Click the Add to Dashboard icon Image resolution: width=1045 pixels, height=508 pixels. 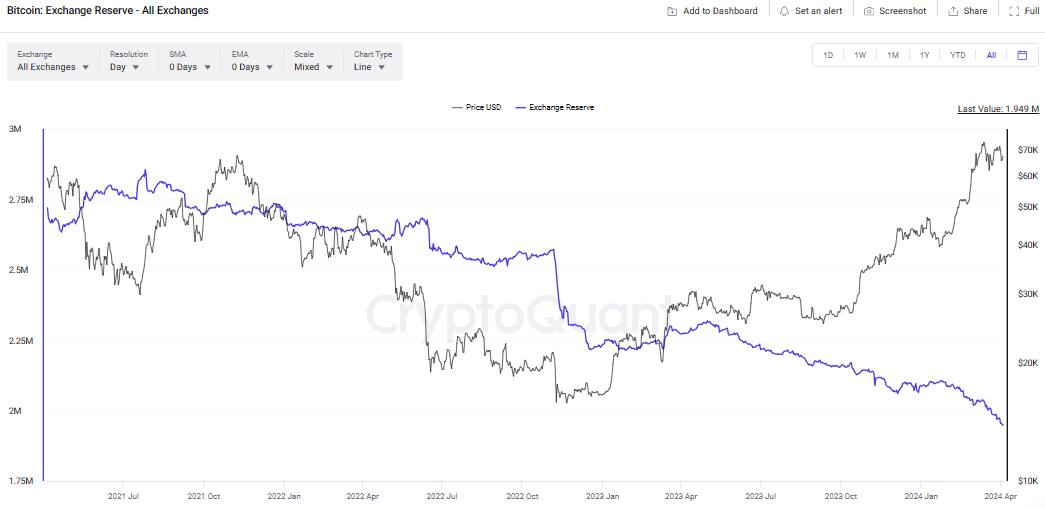coord(672,11)
